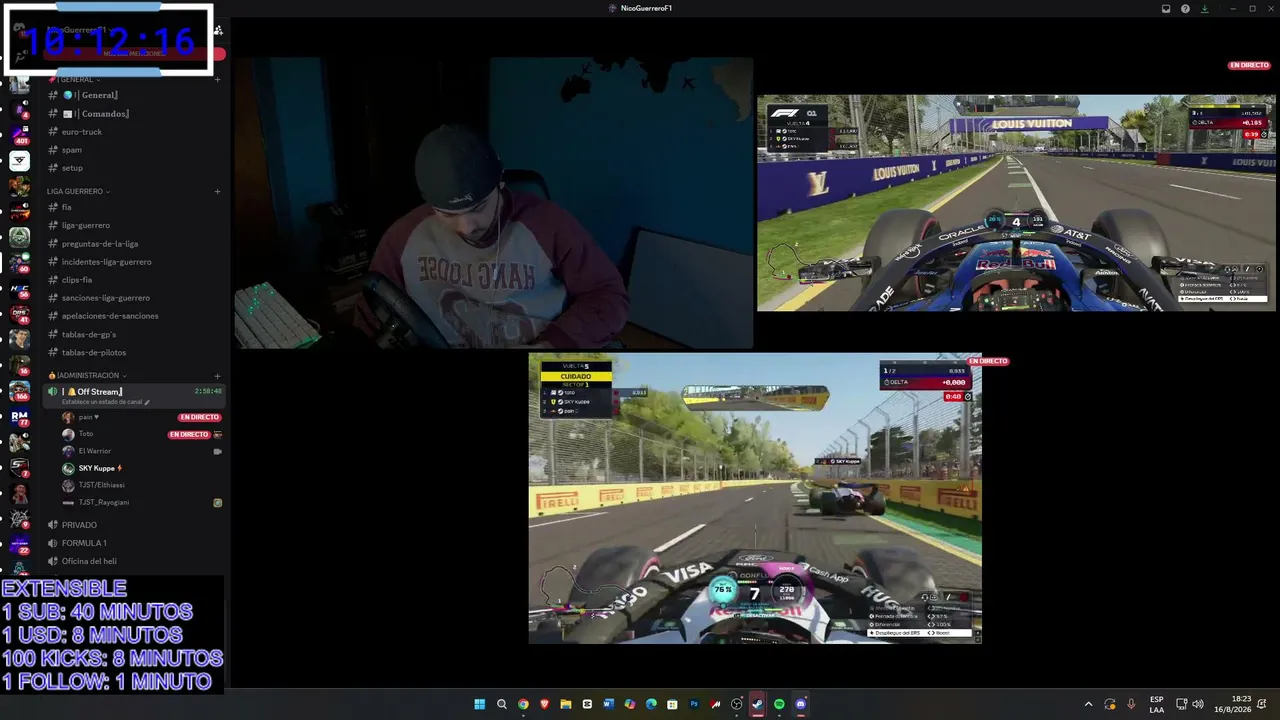The width and height of the screenshot is (1280, 720).
Task: Open the liga-guerrero channel
Action: pyautogui.click(x=134, y=225)
